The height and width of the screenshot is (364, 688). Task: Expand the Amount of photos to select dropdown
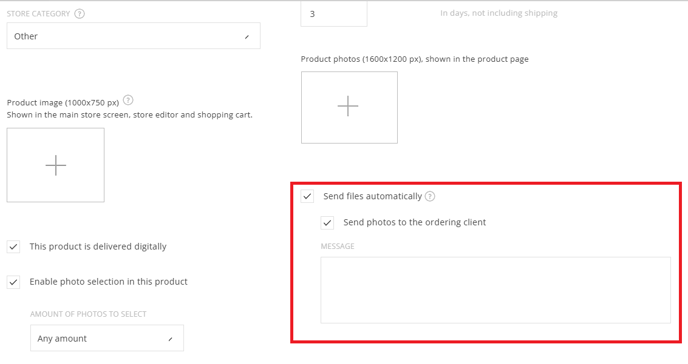(107, 338)
